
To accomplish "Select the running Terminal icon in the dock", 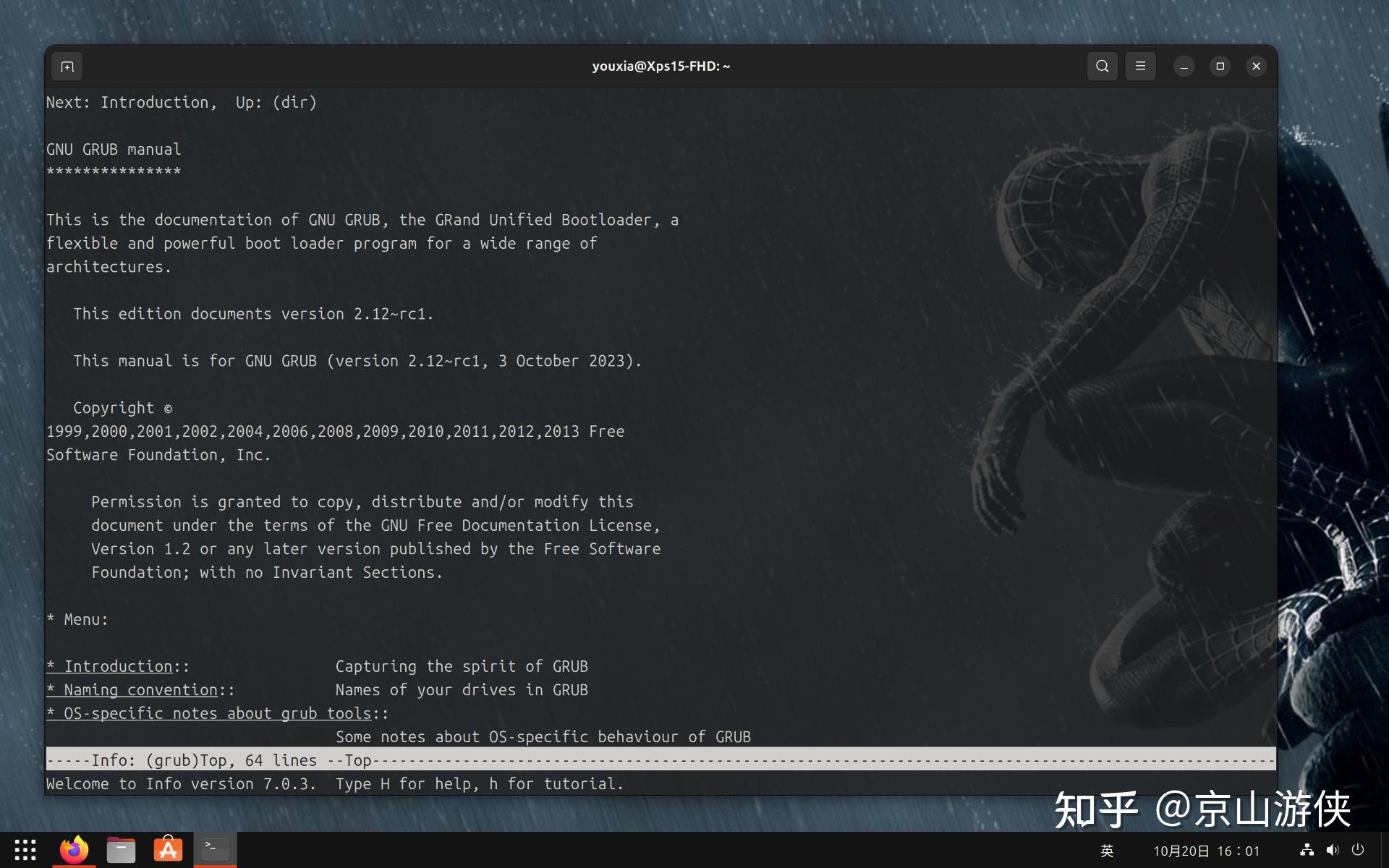I will point(213,849).
